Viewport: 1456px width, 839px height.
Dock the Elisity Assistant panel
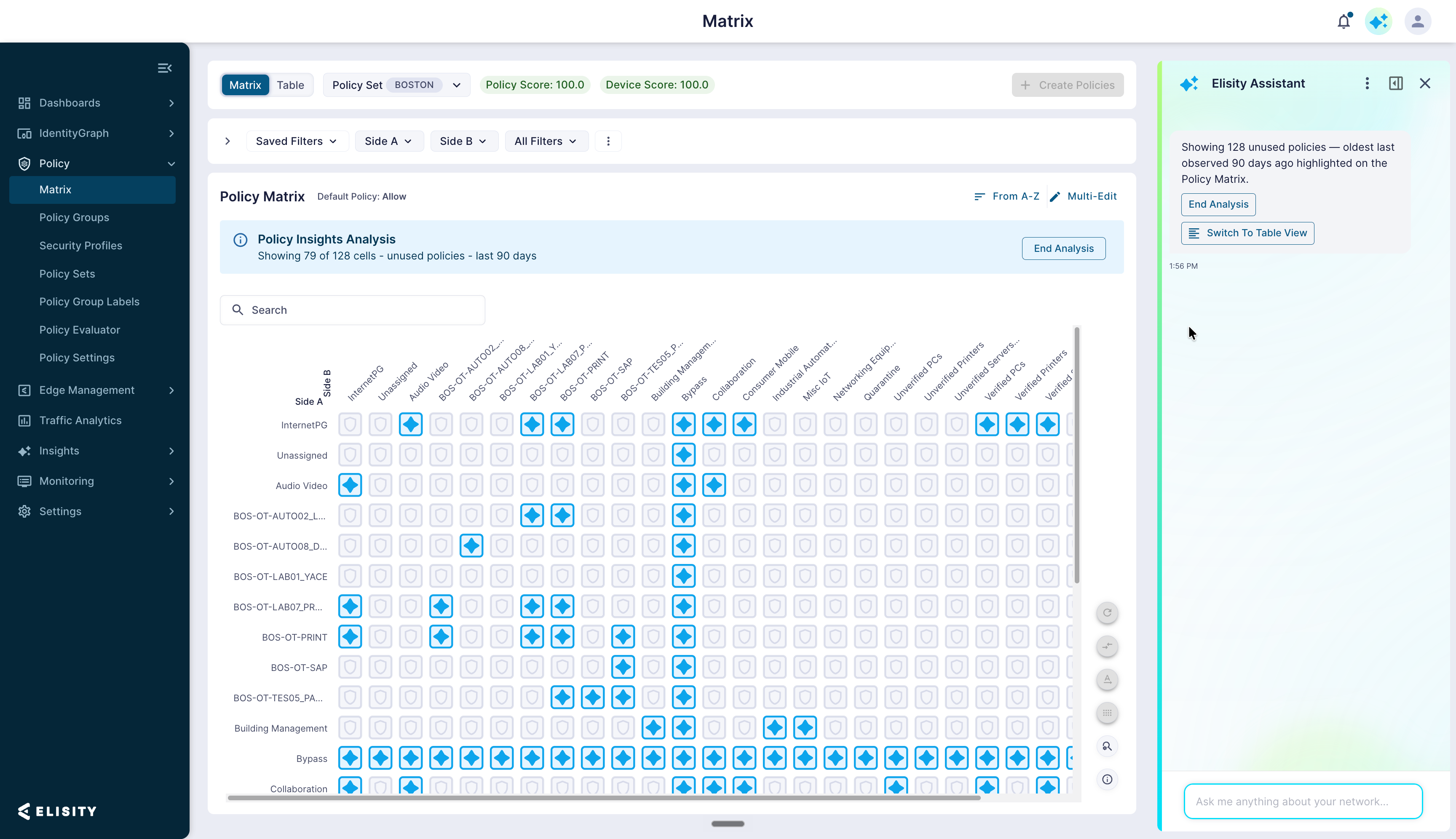tap(1395, 83)
